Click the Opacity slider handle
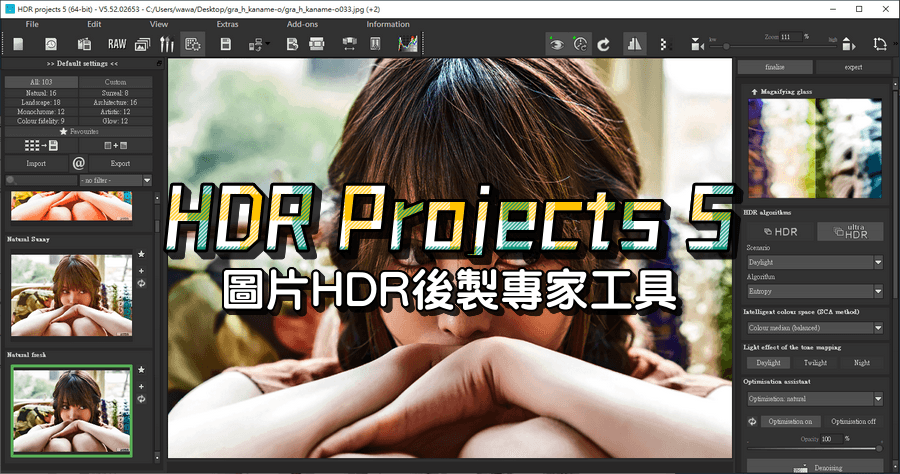 coord(879,449)
